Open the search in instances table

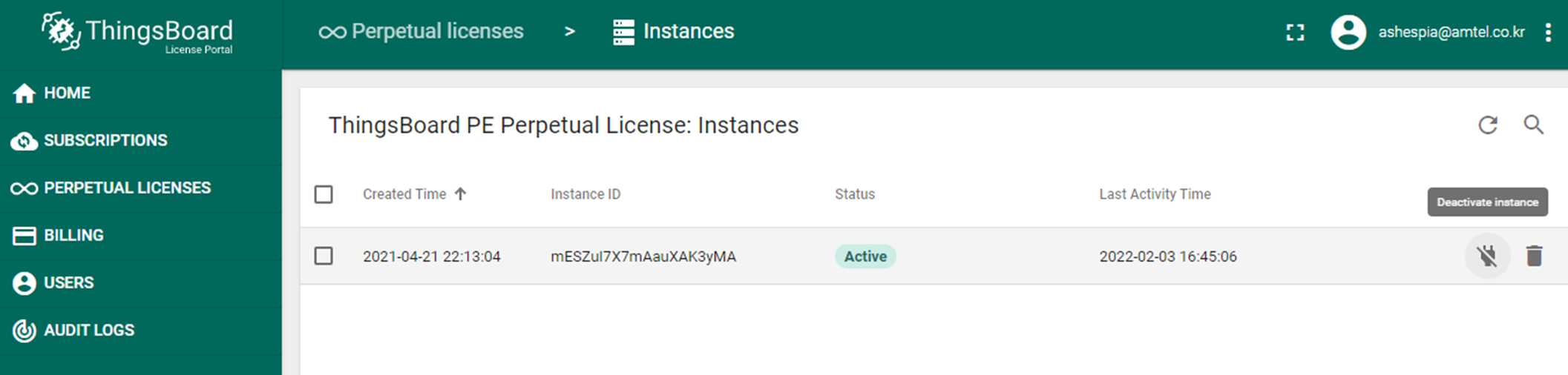click(x=1534, y=125)
